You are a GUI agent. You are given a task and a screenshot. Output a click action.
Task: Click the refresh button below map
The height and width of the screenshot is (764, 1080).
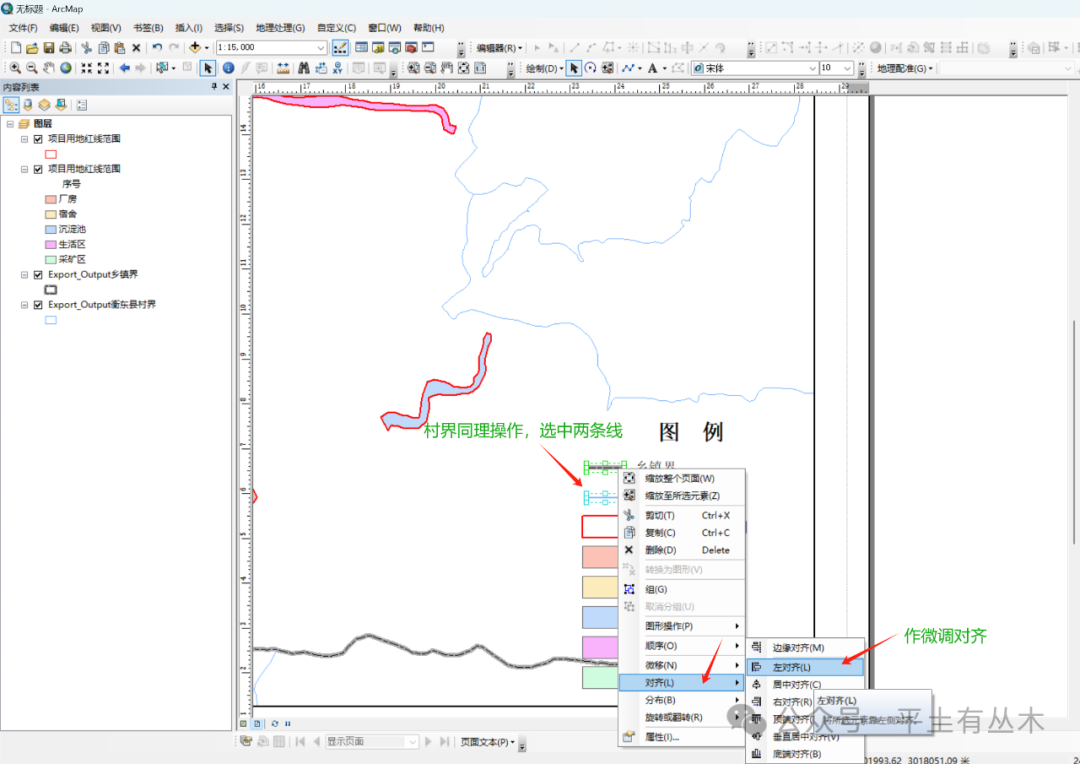275,724
